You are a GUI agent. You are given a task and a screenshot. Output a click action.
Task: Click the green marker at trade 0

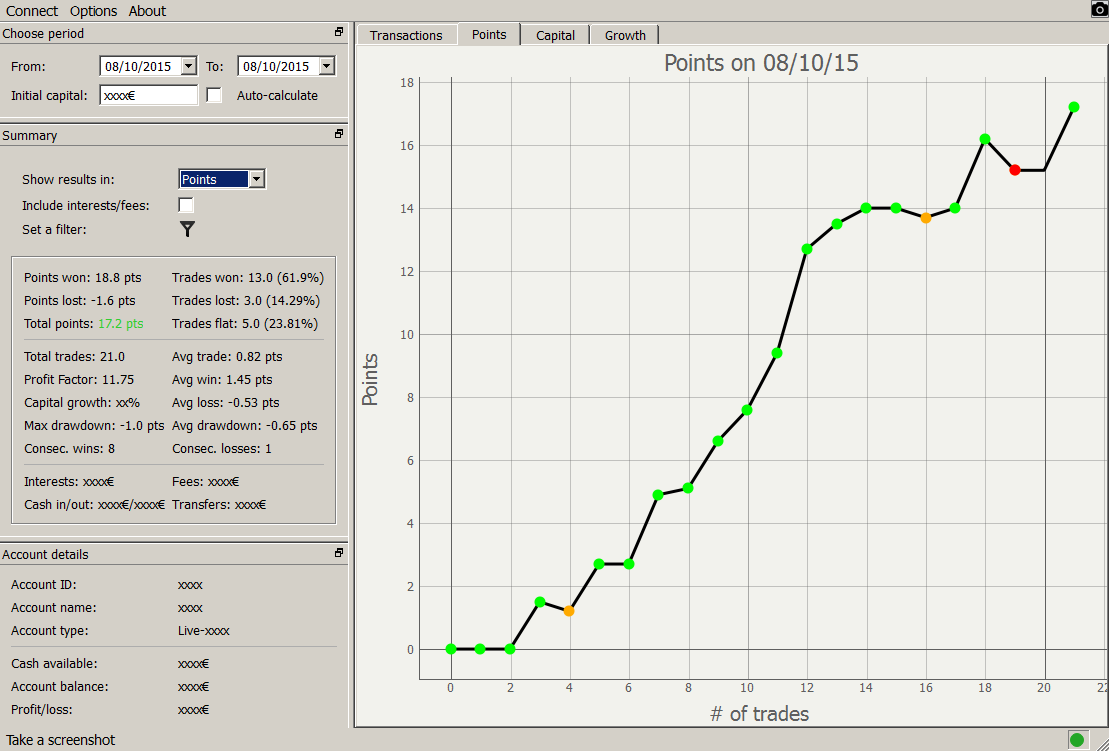click(x=451, y=649)
